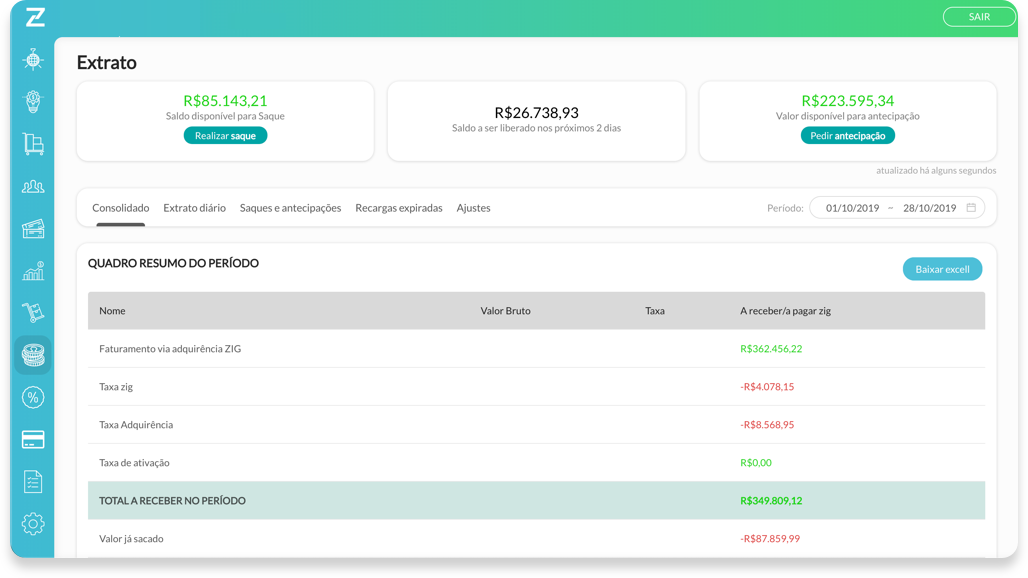Open the bar chart reports icon
1028x578 pixels.
coord(33,271)
